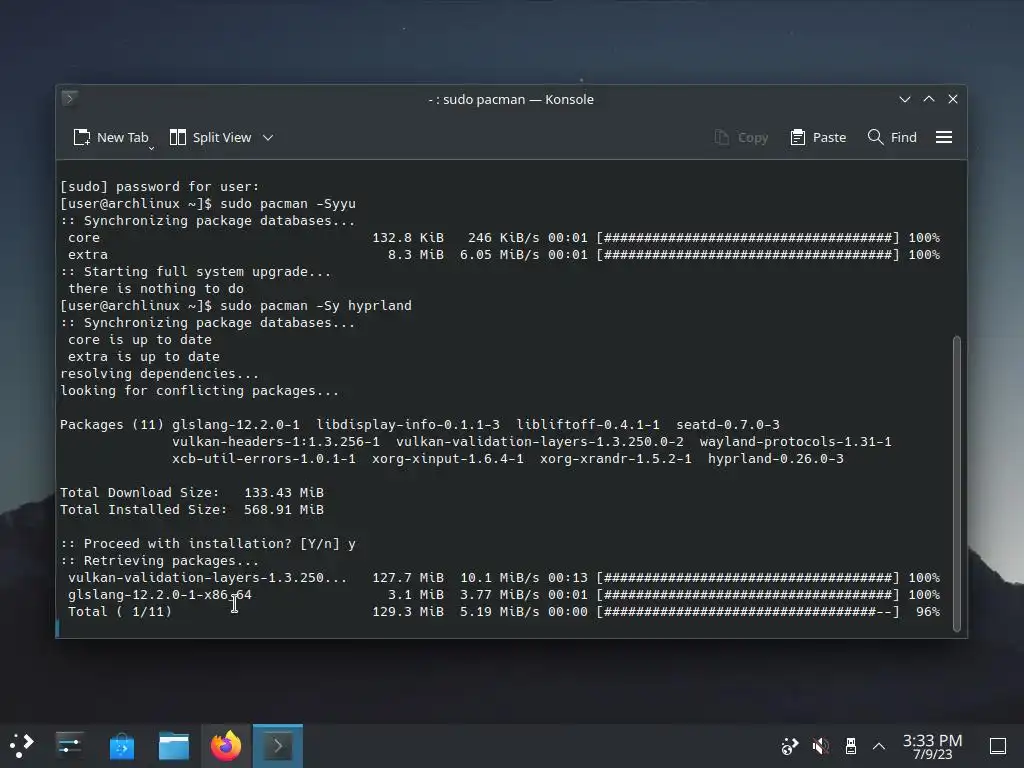Click the 'sudo pacman -Sy hyprland' command line
Viewport: 1024px width, 768px height.
[236, 306]
